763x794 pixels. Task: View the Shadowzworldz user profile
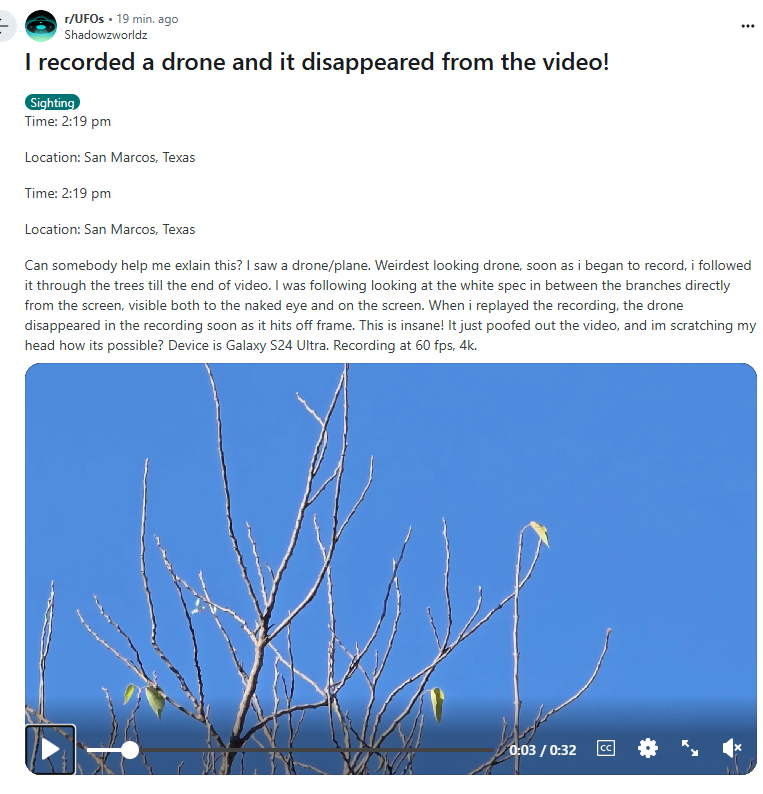[106, 35]
